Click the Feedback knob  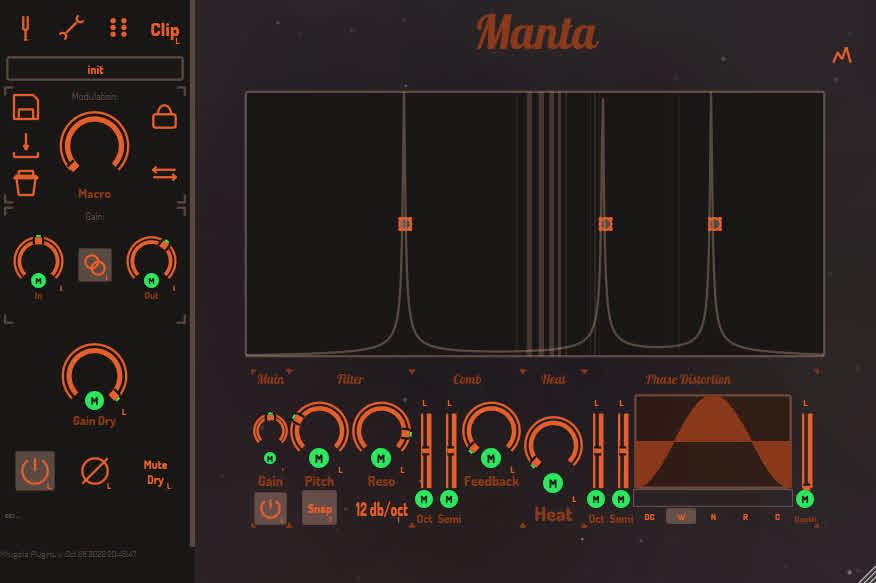[x=491, y=429]
